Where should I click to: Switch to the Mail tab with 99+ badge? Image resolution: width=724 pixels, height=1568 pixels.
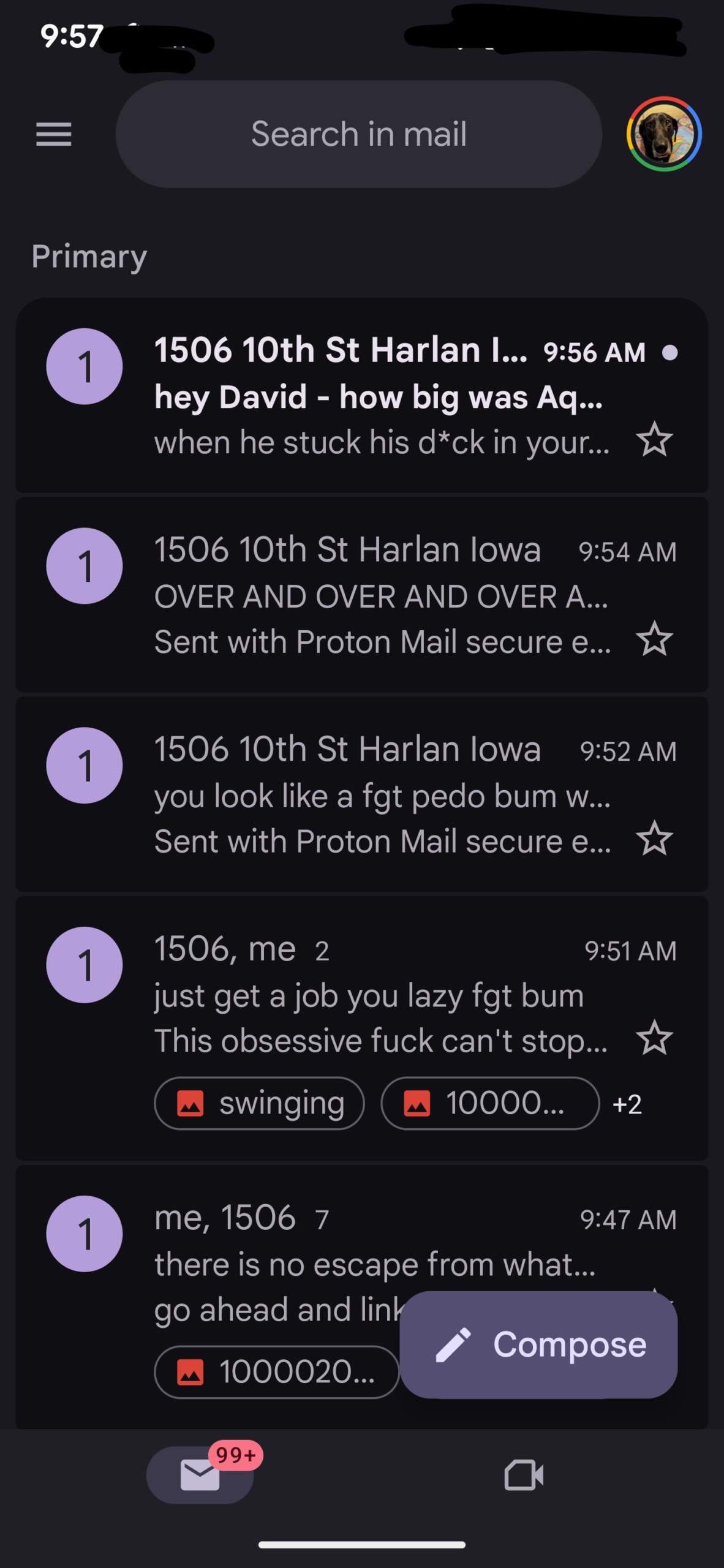click(x=200, y=1475)
